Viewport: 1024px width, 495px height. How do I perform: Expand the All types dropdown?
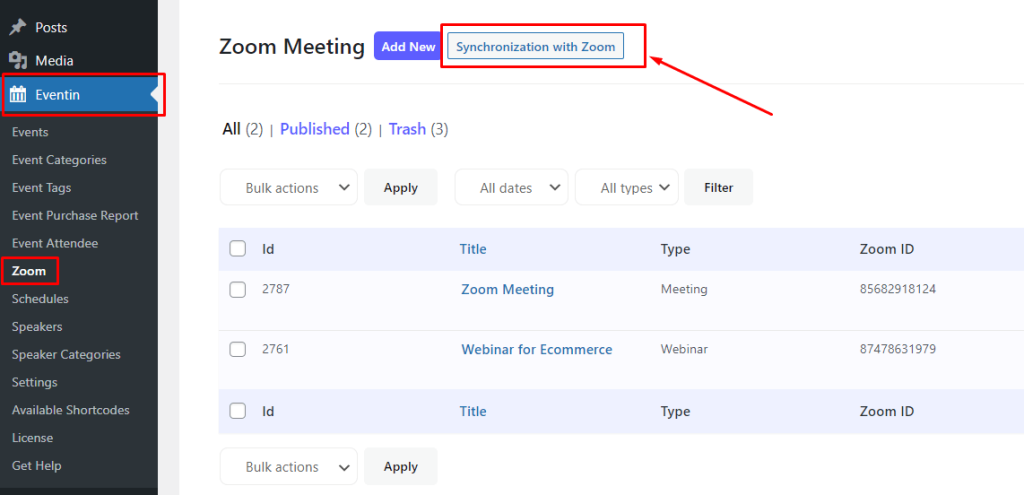click(627, 188)
